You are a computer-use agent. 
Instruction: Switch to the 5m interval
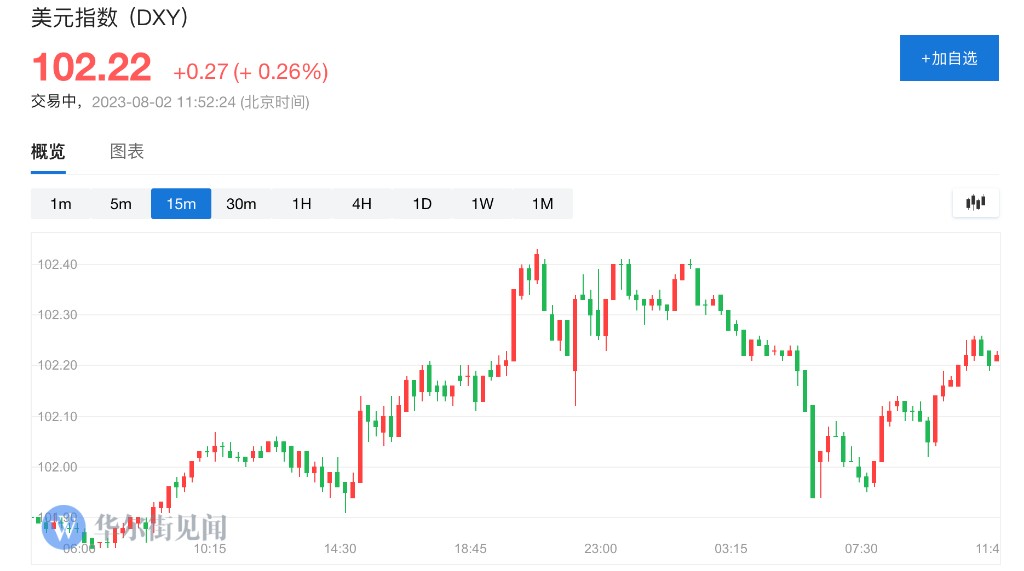pyautogui.click(x=121, y=204)
